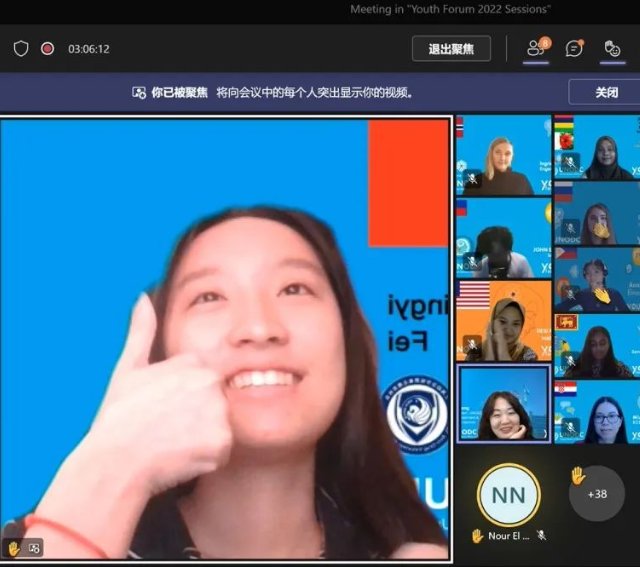Open the meeting chat icon
Screen dimensions: 640x567
click(574, 48)
